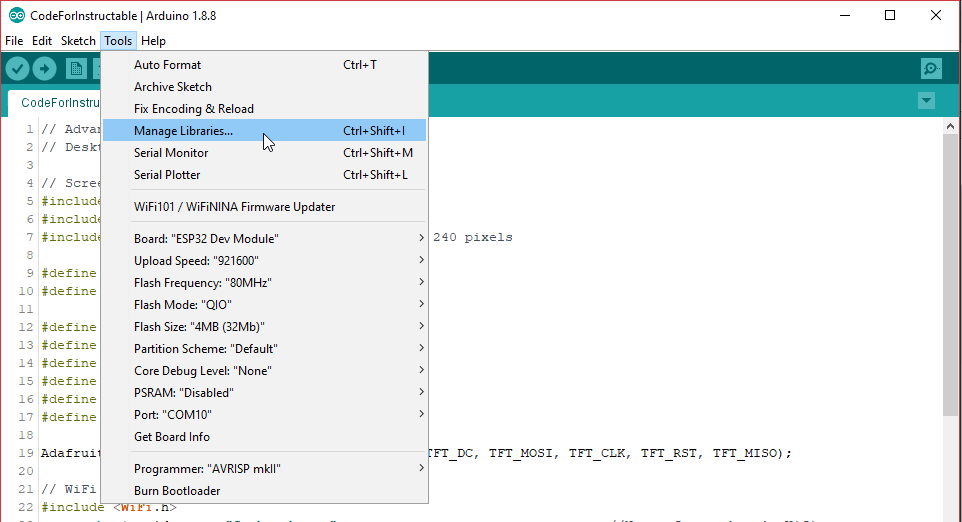The height and width of the screenshot is (522, 962).
Task: Expand Upload Speed: "921600" submenu
Action: [264, 261]
